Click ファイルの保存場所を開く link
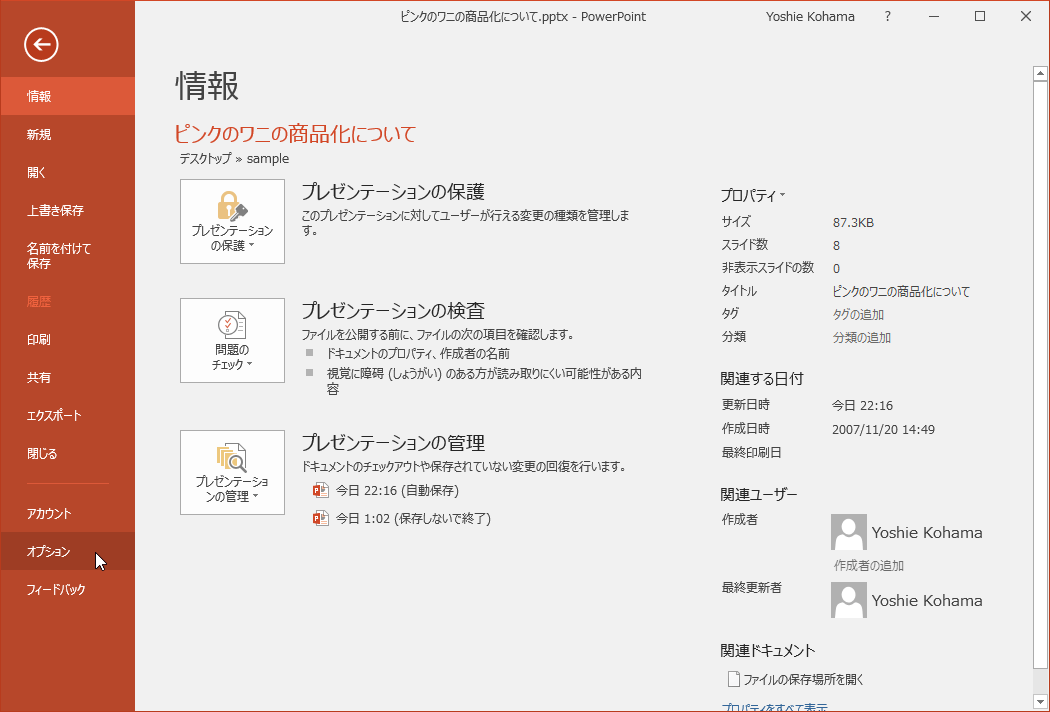1050x712 pixels. [804, 679]
